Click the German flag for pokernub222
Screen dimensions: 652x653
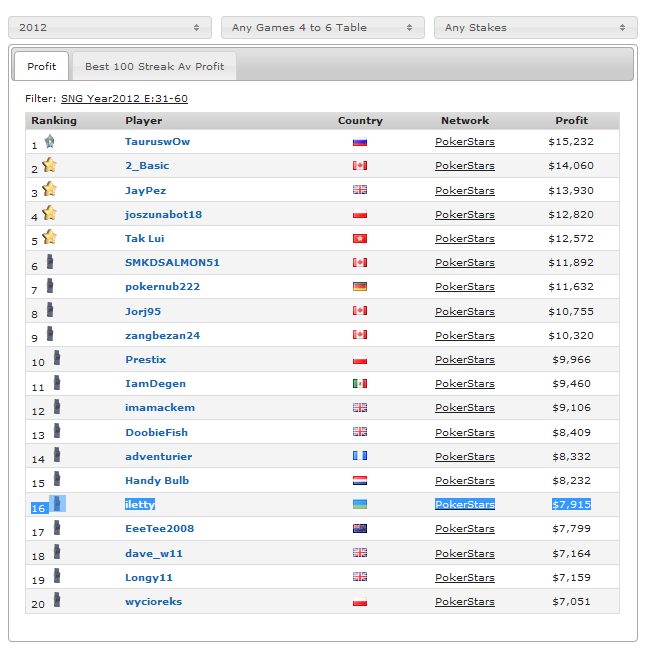(360, 287)
